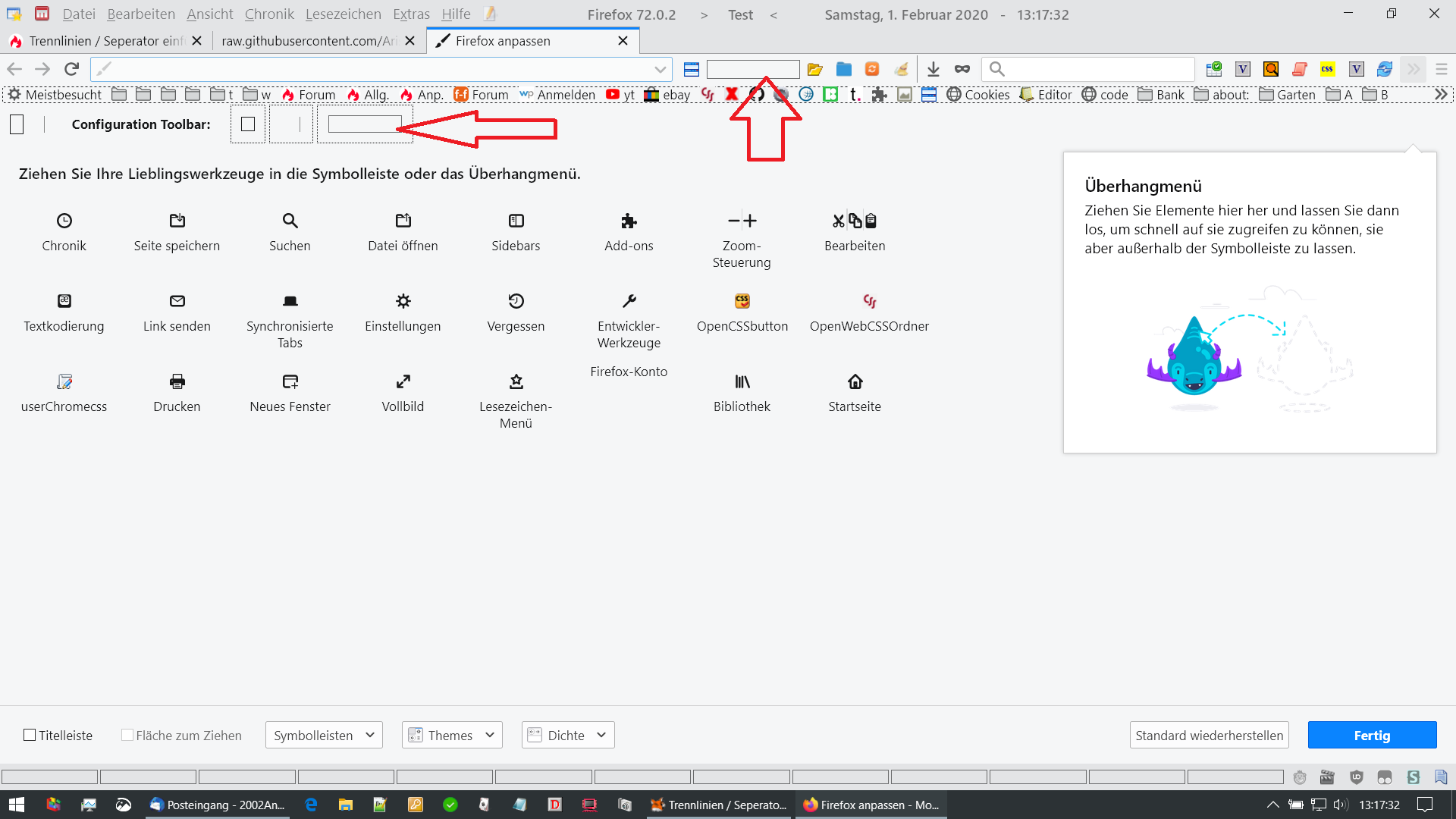
Task: Enable the Titelleiste checkbox
Action: [30, 735]
